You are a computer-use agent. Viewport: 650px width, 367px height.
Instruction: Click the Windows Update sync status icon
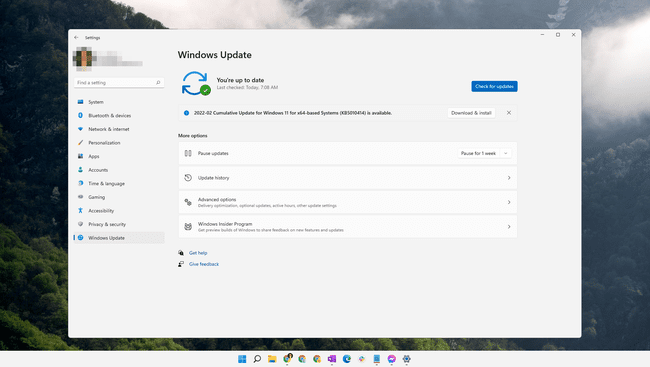click(x=196, y=83)
